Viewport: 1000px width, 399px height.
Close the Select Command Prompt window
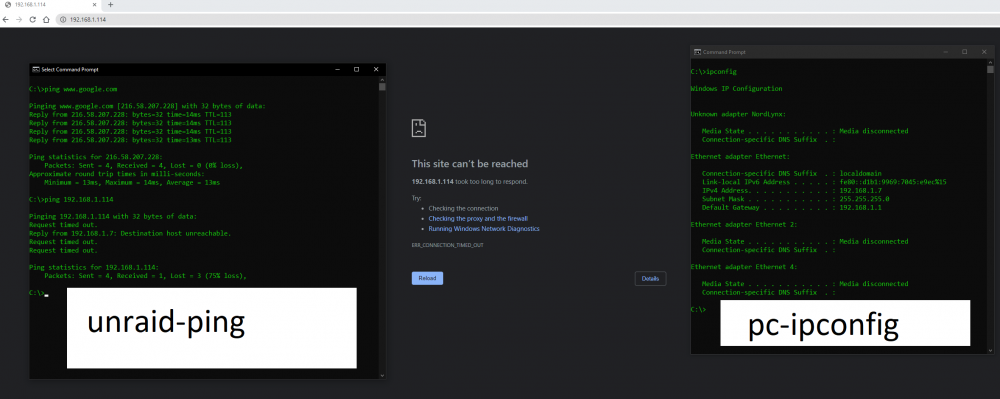[376, 69]
